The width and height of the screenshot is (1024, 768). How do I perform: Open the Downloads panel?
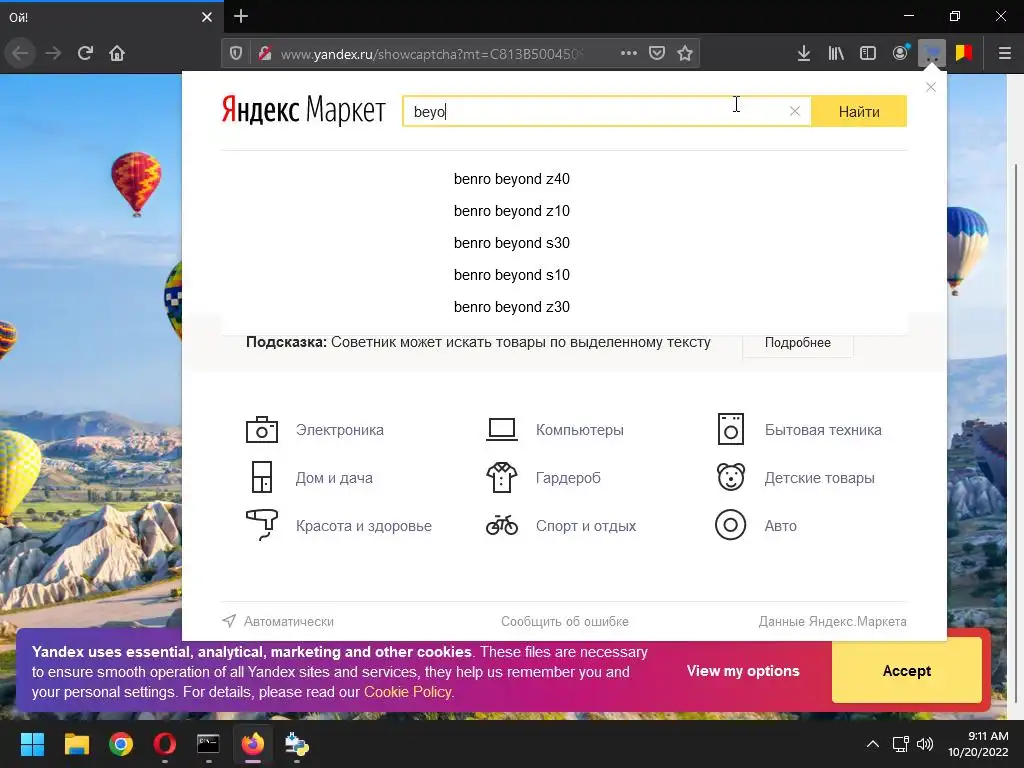(804, 53)
